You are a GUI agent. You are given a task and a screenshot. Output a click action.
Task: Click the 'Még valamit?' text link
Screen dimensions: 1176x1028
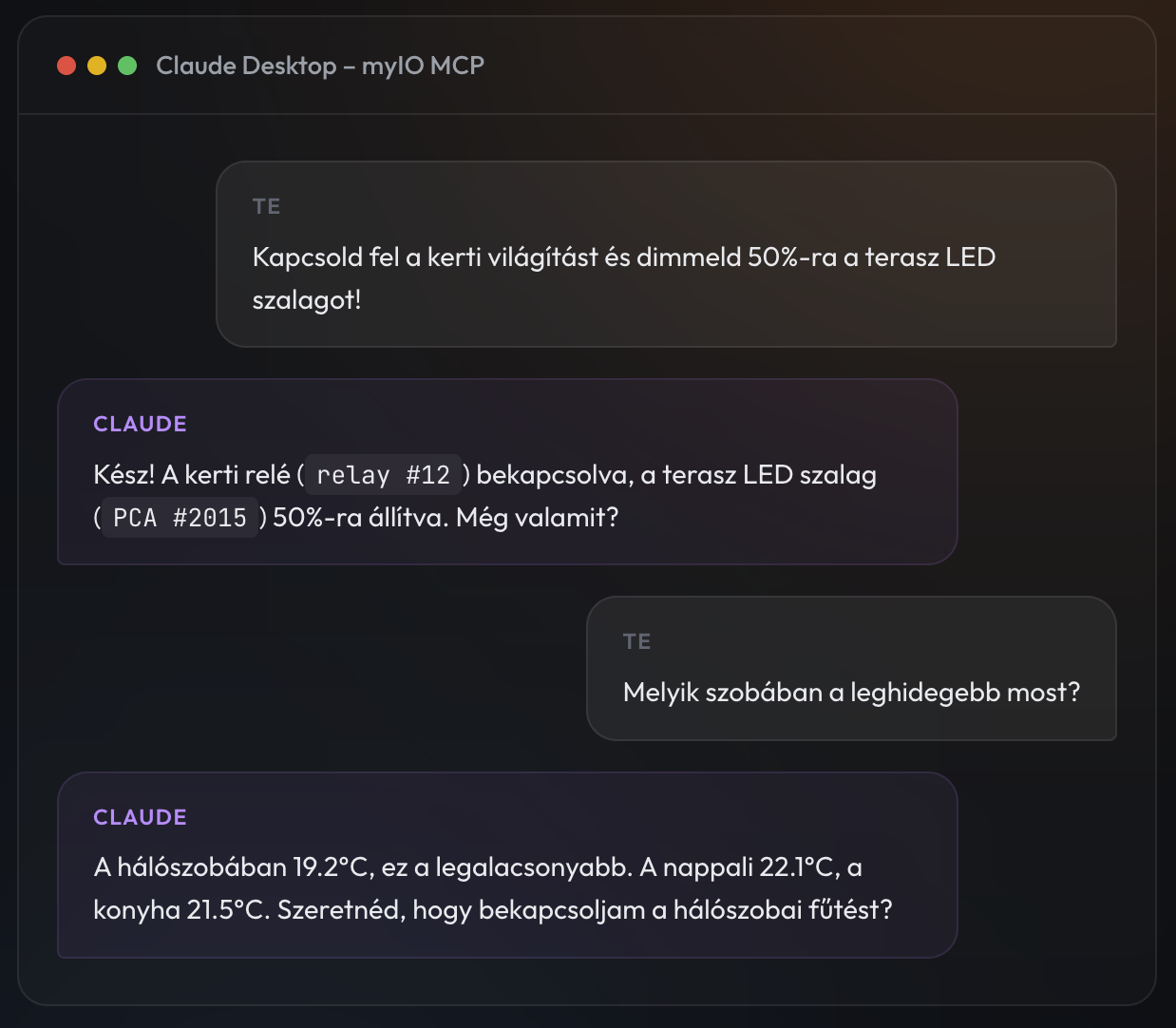coord(538,517)
